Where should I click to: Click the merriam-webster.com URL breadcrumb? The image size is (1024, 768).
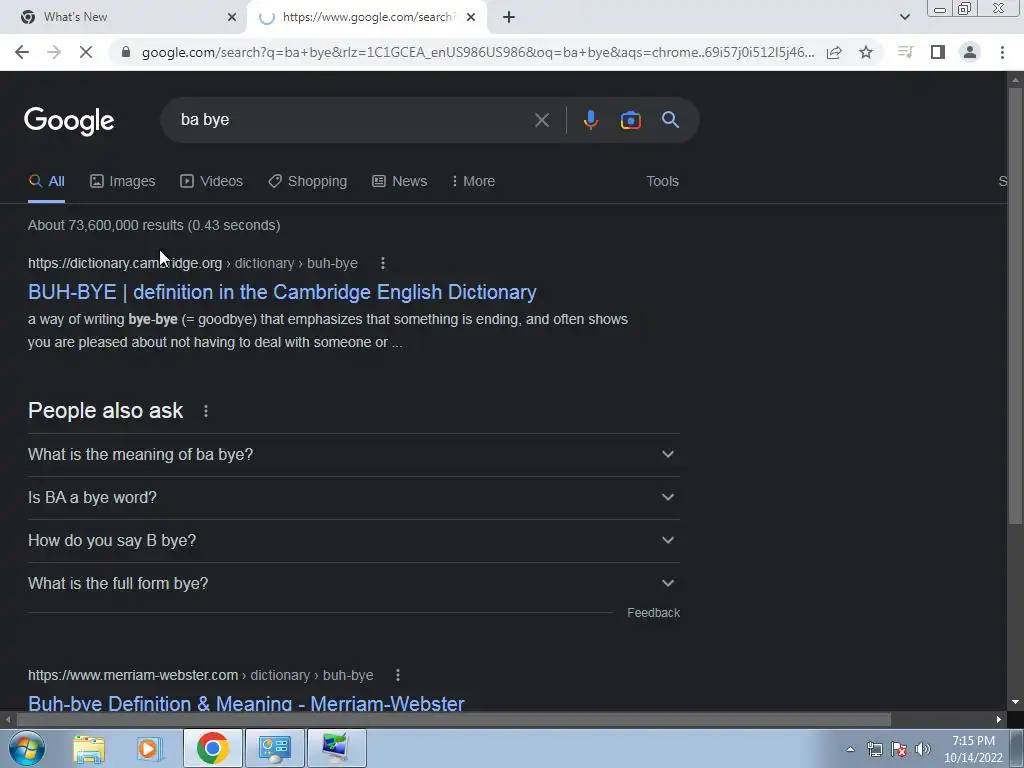click(200, 675)
